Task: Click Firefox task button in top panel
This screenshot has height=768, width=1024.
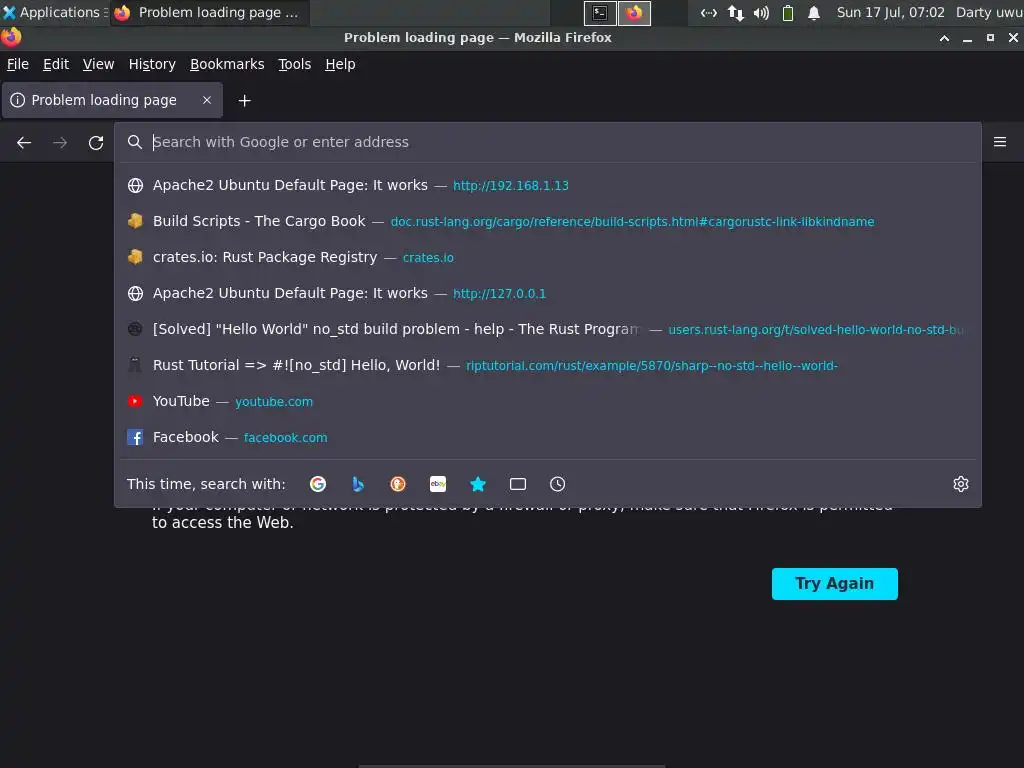Action: 209,12
